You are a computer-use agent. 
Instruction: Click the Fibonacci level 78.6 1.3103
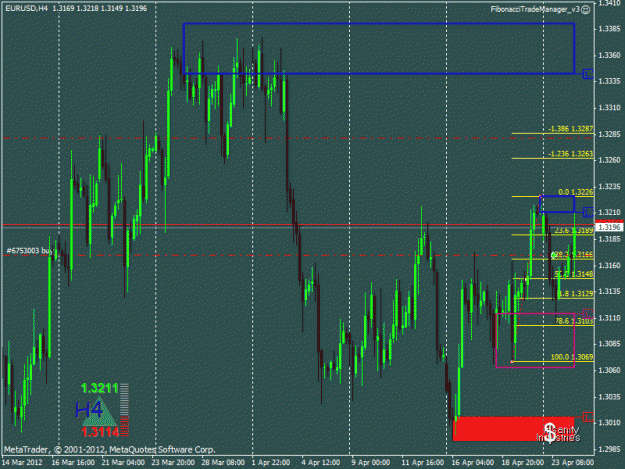[574, 320]
